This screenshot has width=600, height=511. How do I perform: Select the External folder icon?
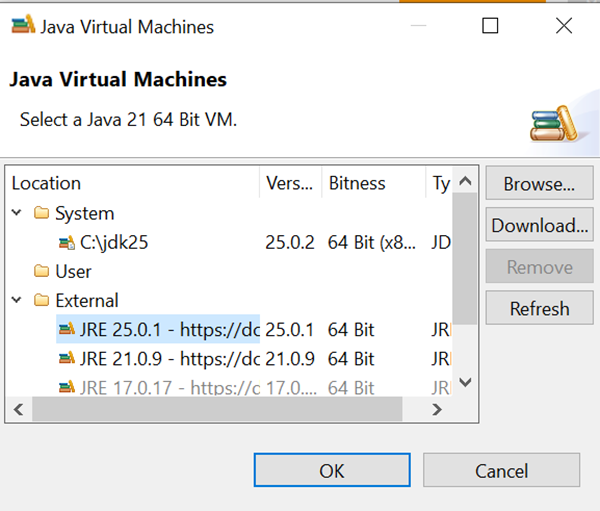(x=41, y=300)
